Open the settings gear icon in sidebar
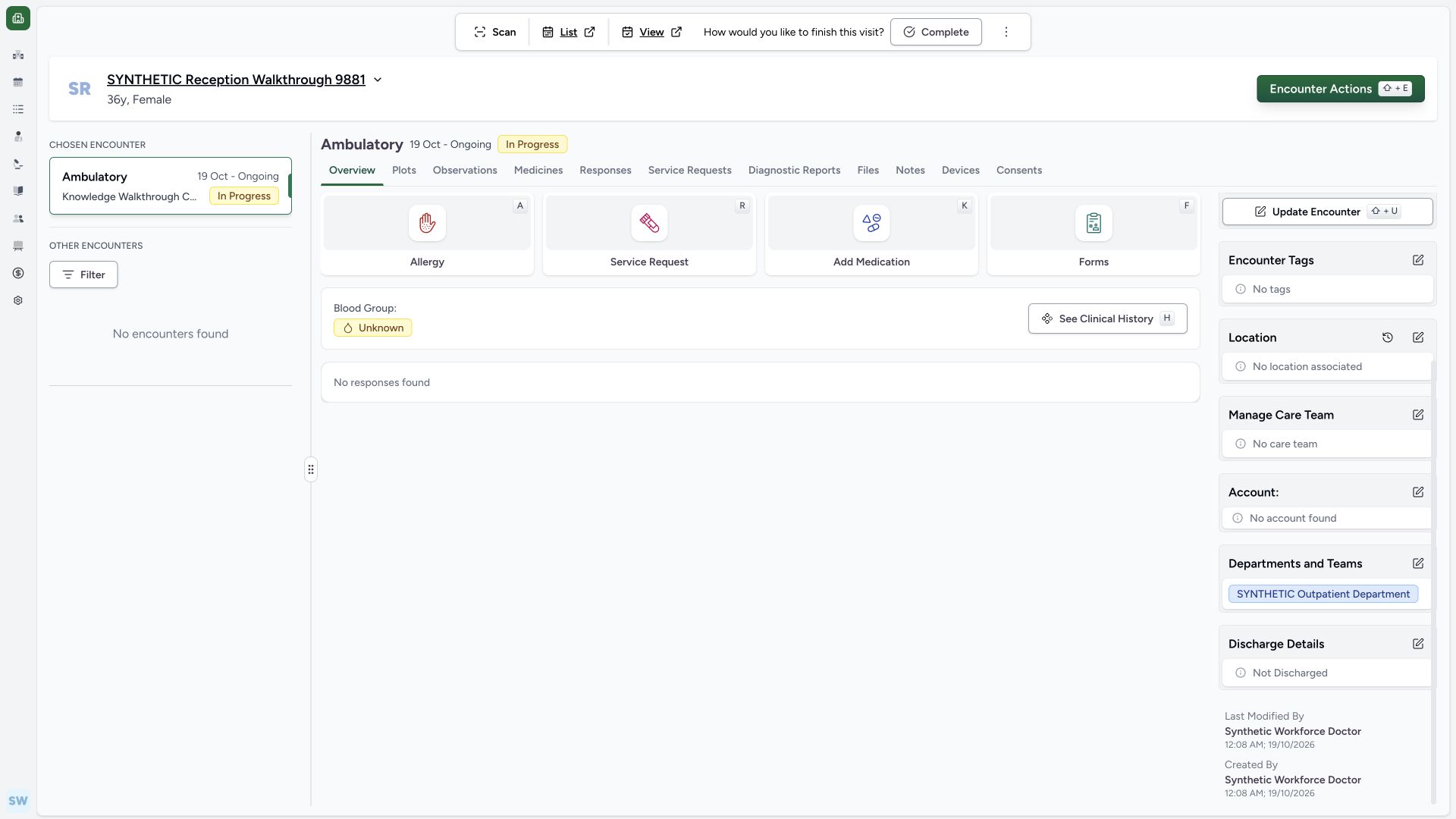Viewport: 1456px width, 819px height. click(x=18, y=300)
